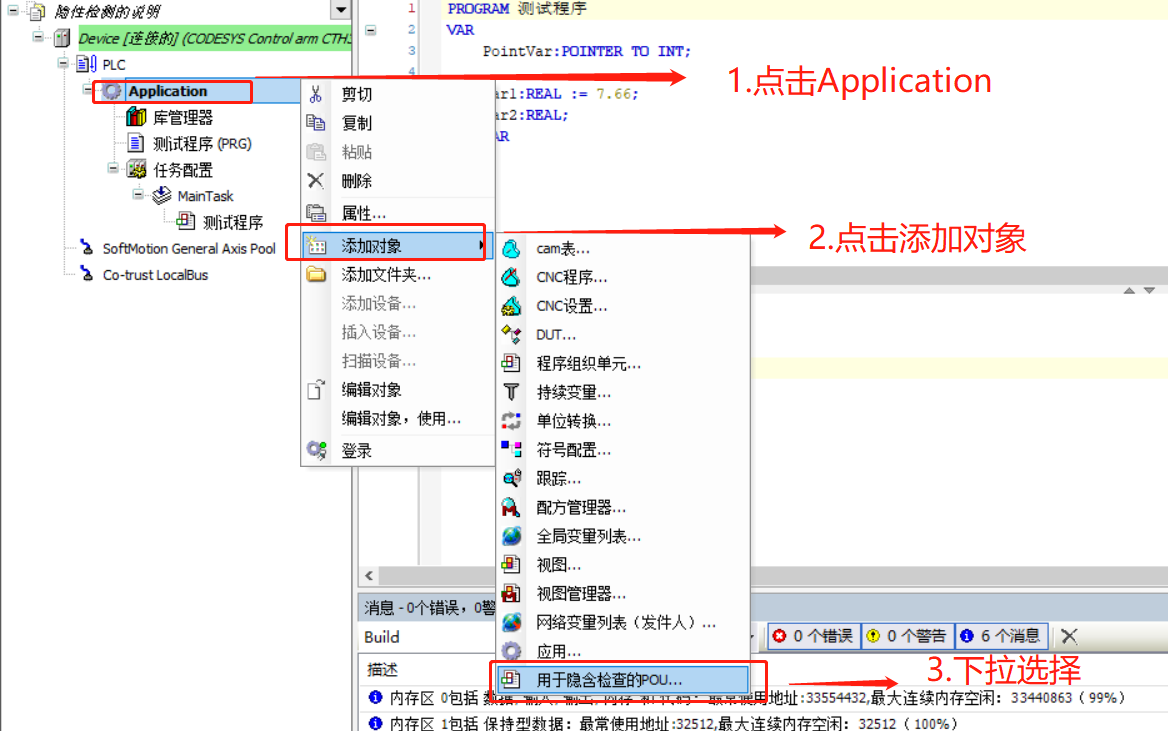This screenshot has width=1168, height=731.
Task: Click the MainTask icon in tree
Action: pos(162,195)
